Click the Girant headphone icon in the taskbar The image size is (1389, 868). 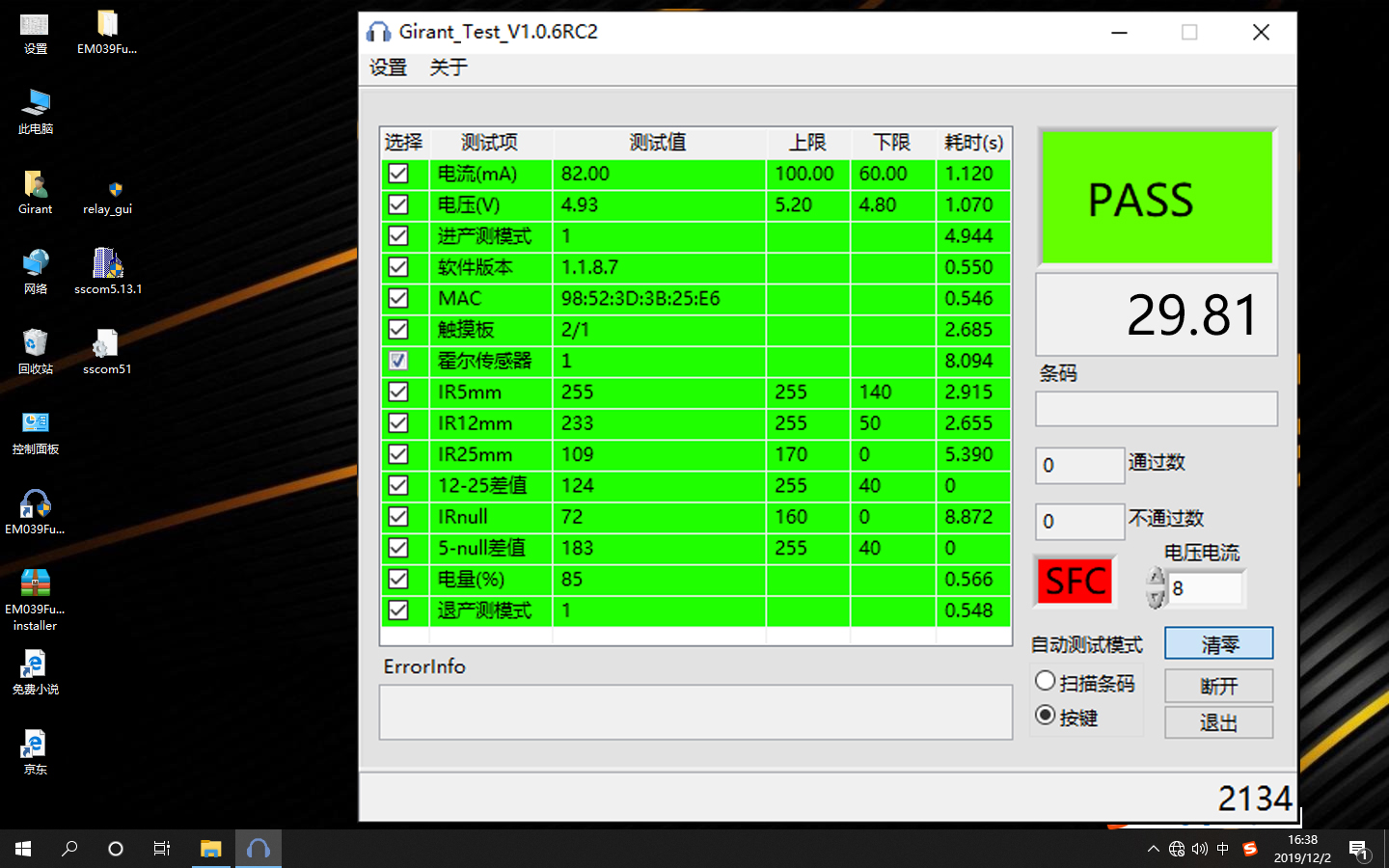click(258, 849)
